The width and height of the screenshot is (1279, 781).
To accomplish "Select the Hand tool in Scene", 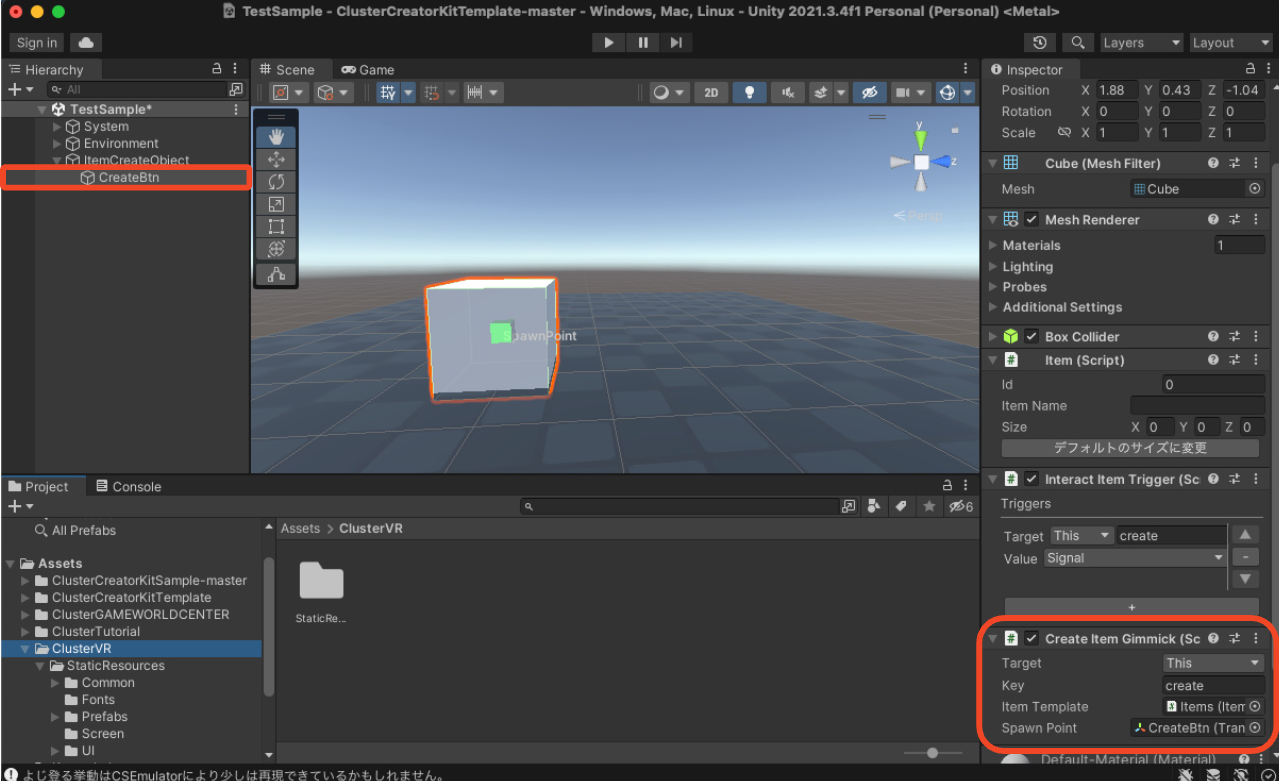I will click(276, 137).
